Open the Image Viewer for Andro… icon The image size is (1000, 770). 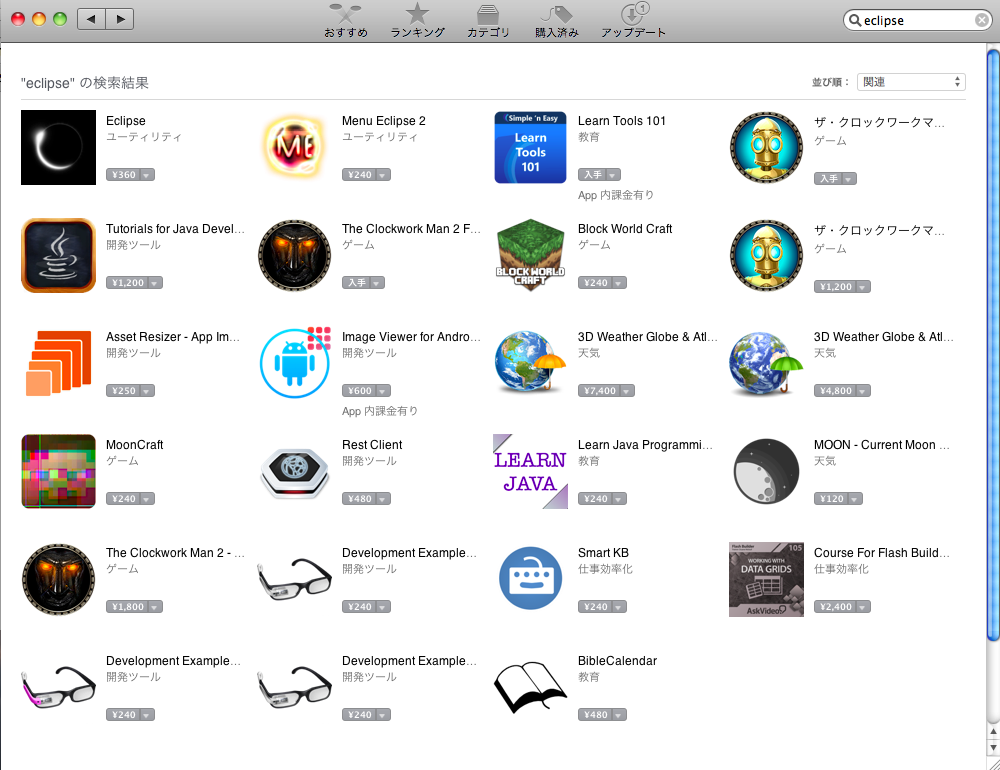[295, 363]
